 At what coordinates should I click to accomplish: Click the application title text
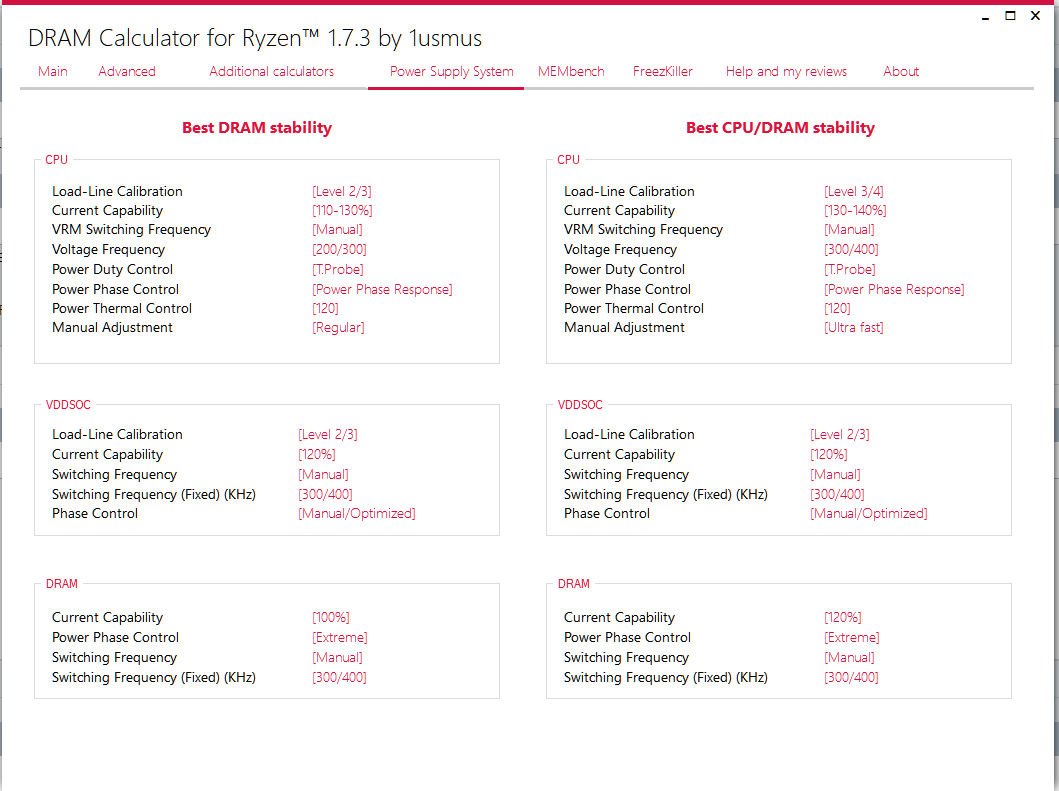click(x=255, y=39)
